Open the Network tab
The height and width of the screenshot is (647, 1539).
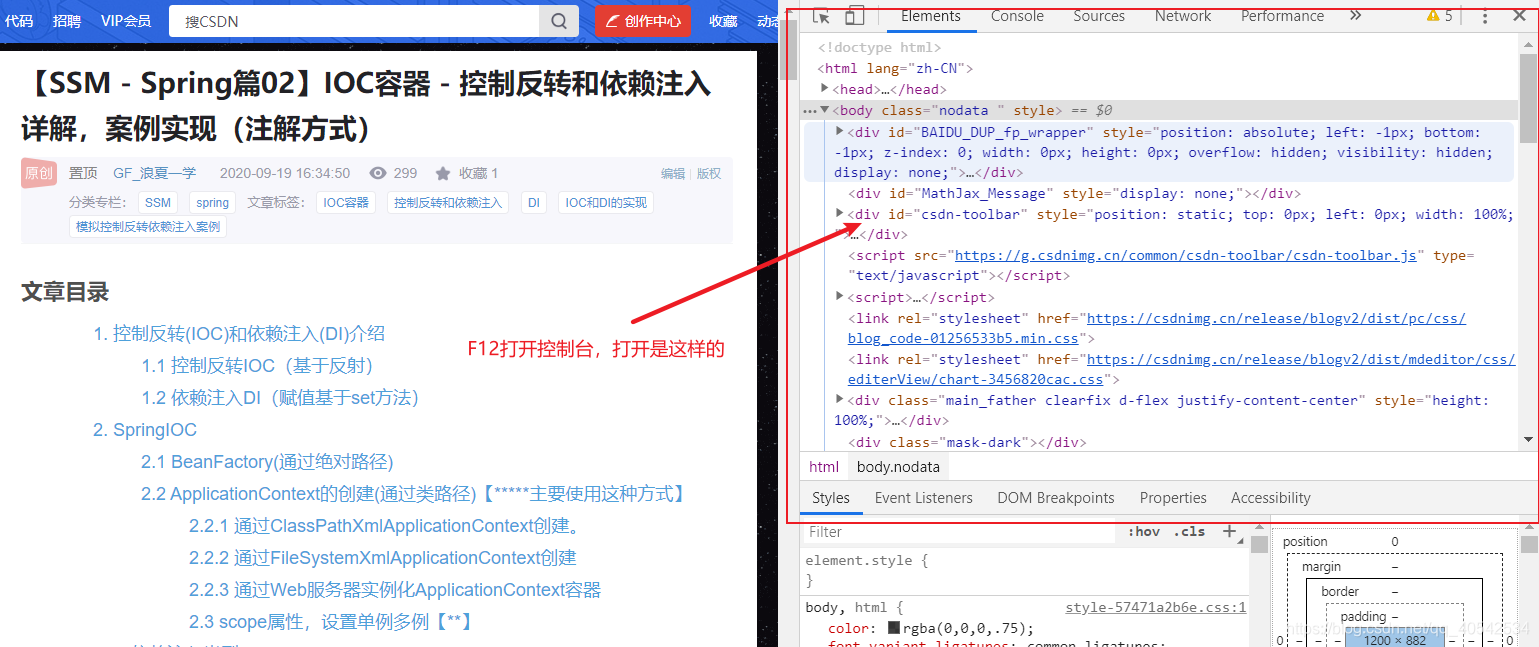click(1183, 16)
